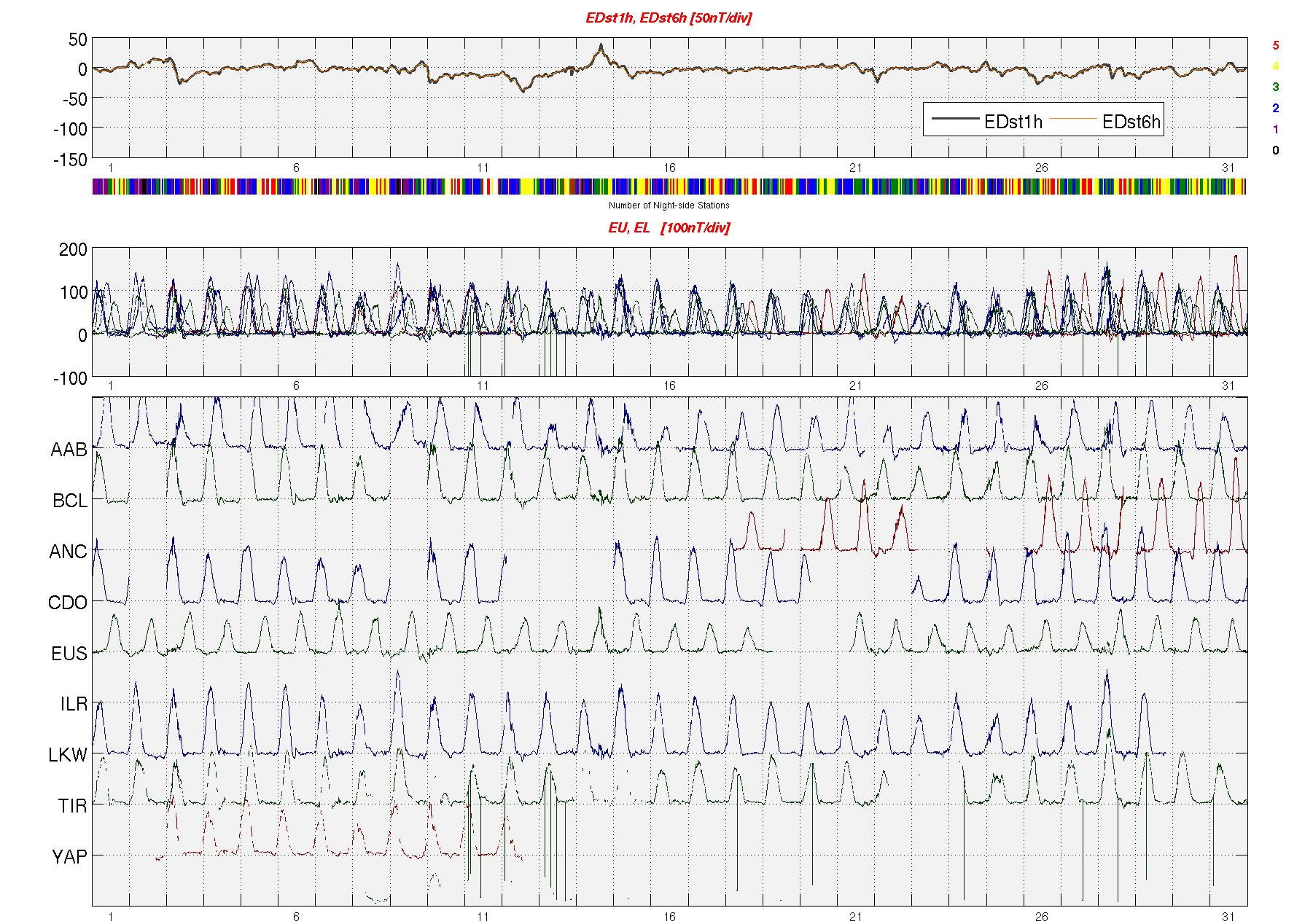Click the blue '2' color key number
Image resolution: width=1313 pixels, height=924 pixels.
click(1275, 109)
